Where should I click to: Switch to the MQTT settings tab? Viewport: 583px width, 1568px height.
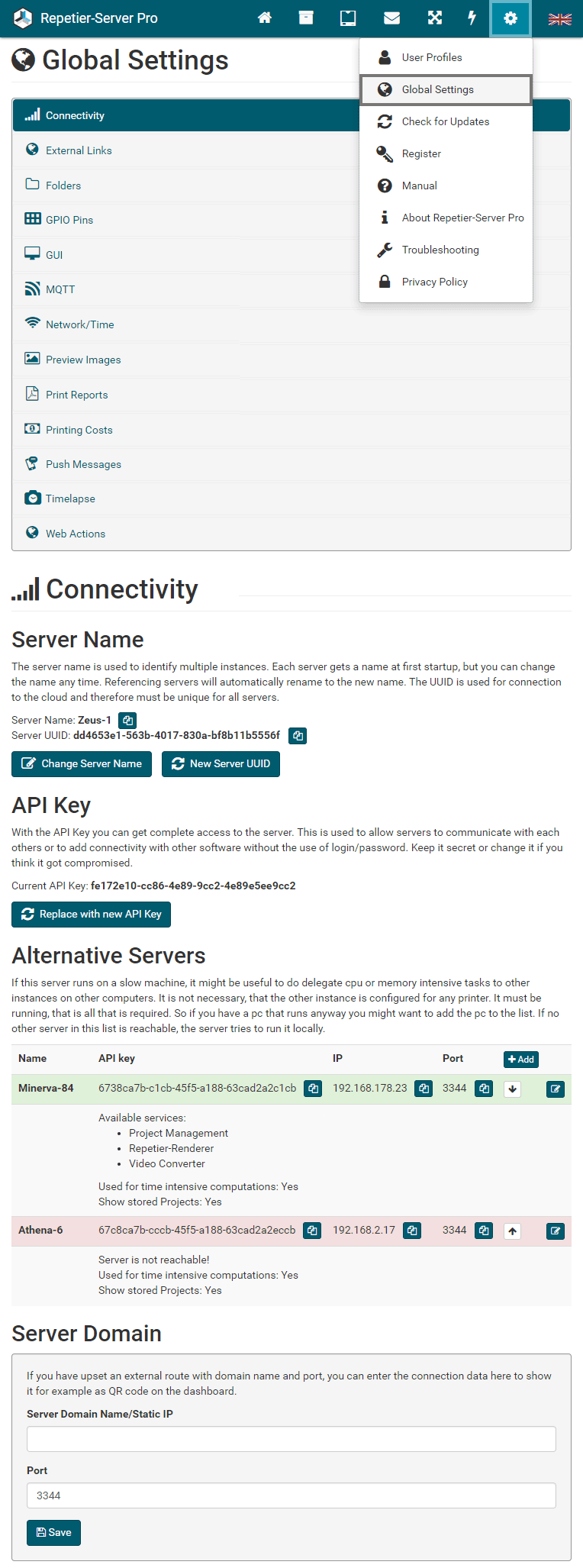click(60, 289)
